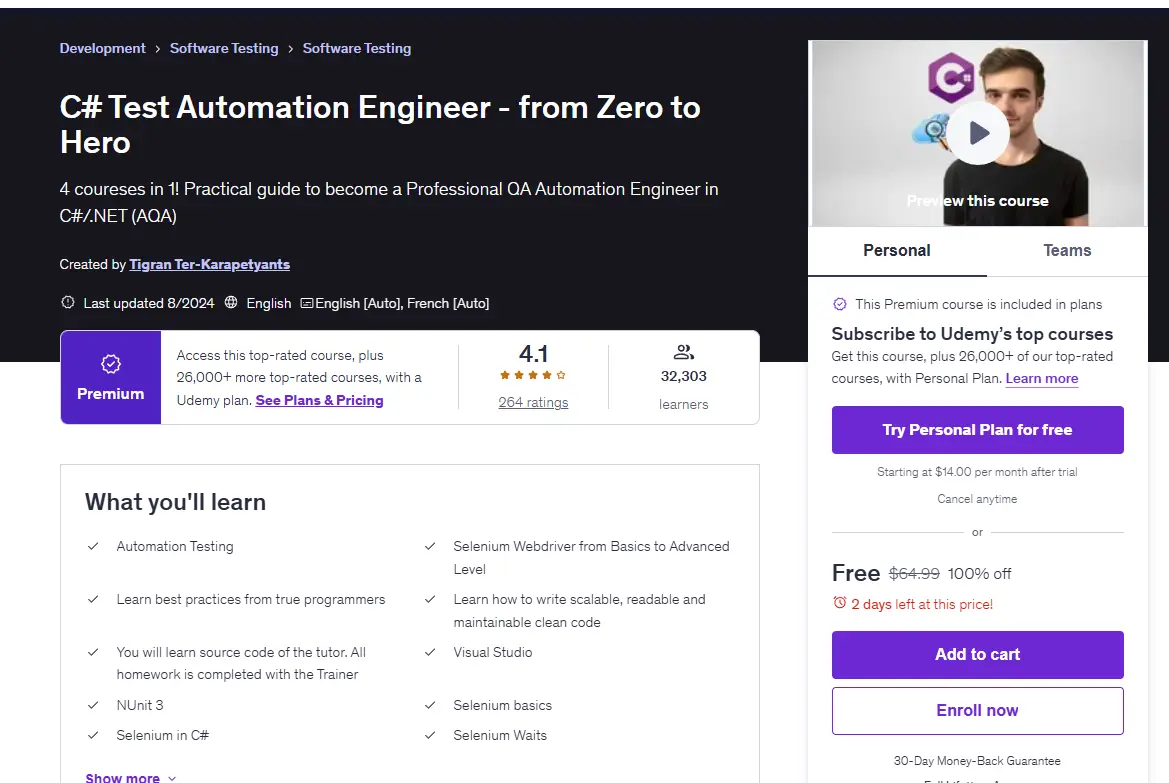Click the alarm clock icon beside days left

(x=839, y=603)
